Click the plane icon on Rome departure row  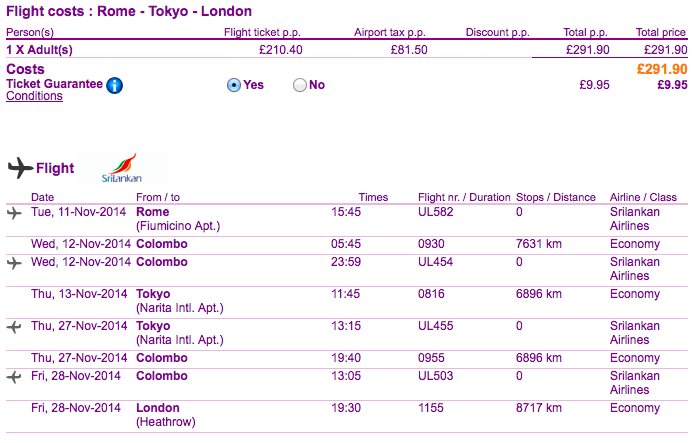(x=14, y=213)
